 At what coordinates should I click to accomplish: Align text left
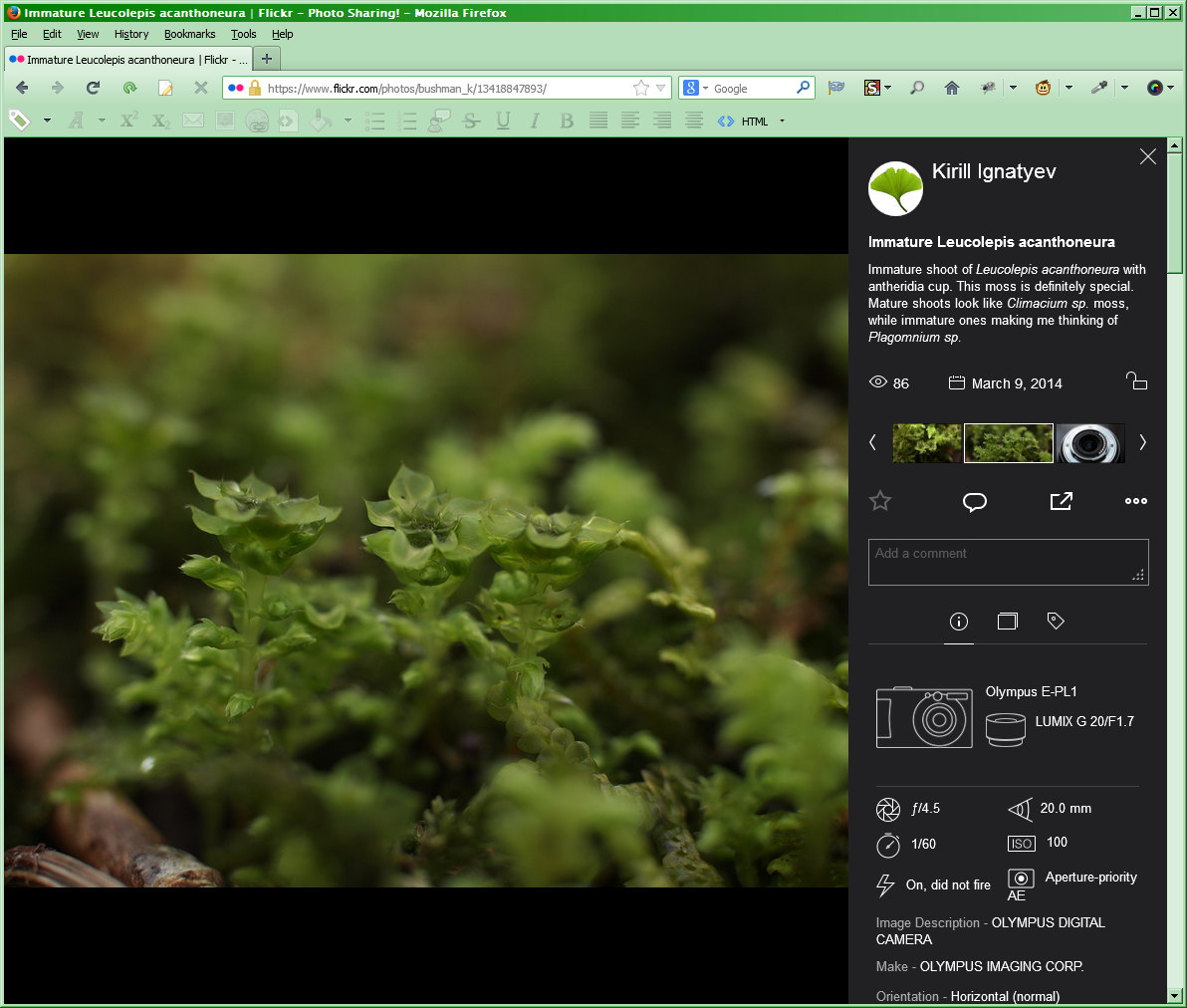pyautogui.click(x=629, y=121)
